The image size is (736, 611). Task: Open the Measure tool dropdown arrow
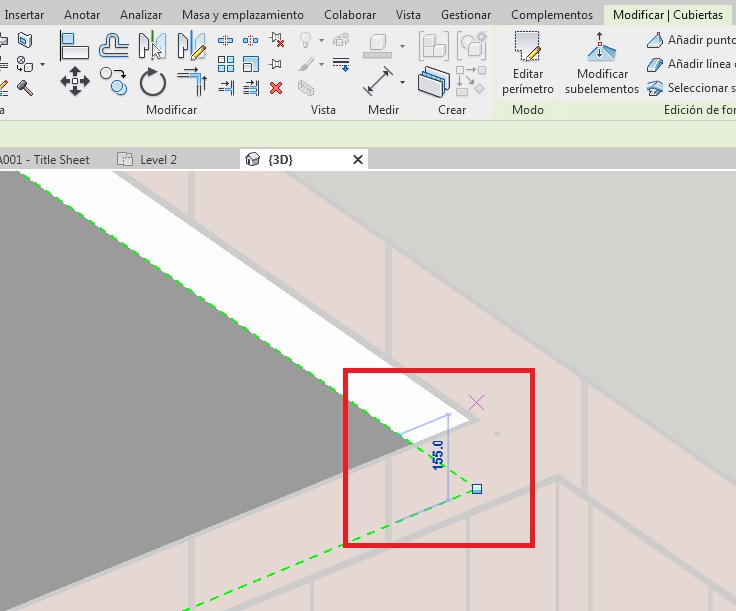[x=402, y=82]
